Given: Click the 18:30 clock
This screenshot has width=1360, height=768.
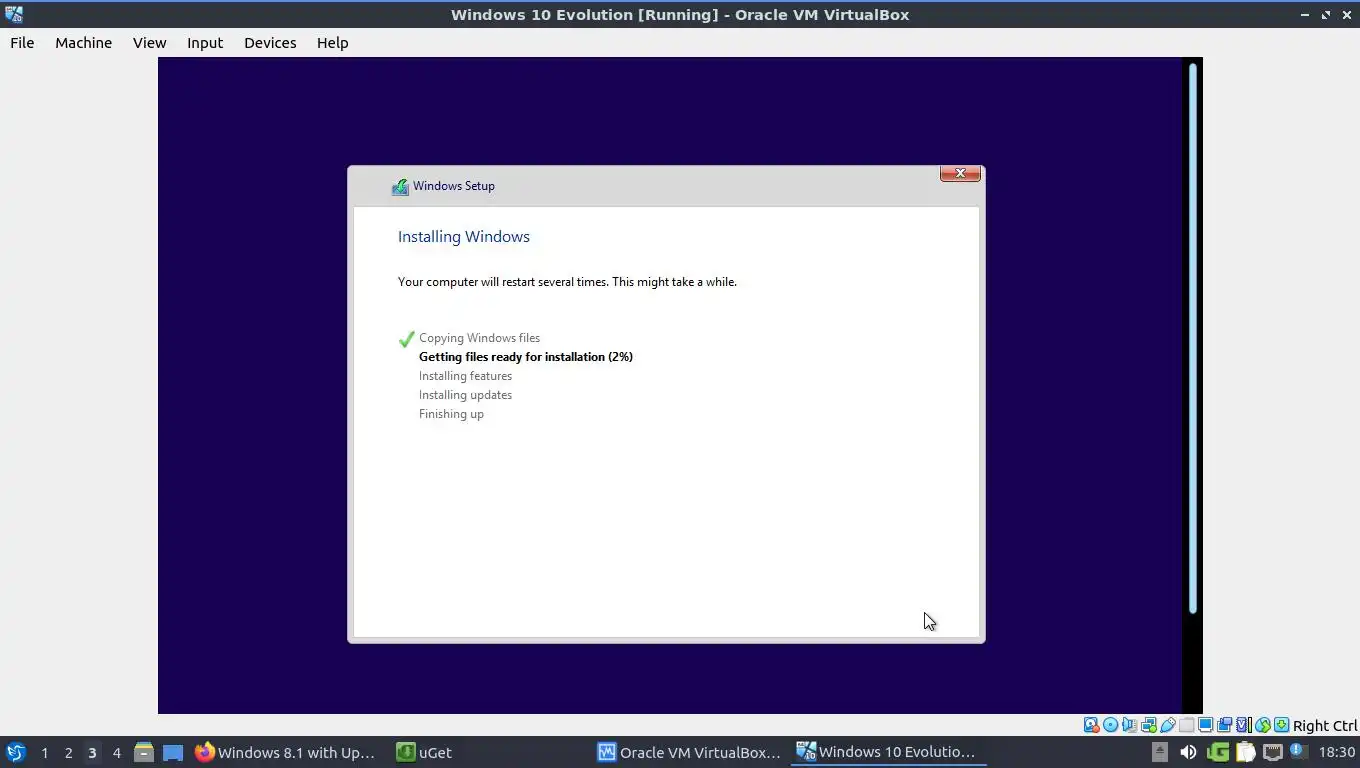Looking at the screenshot, I should tap(1336, 752).
